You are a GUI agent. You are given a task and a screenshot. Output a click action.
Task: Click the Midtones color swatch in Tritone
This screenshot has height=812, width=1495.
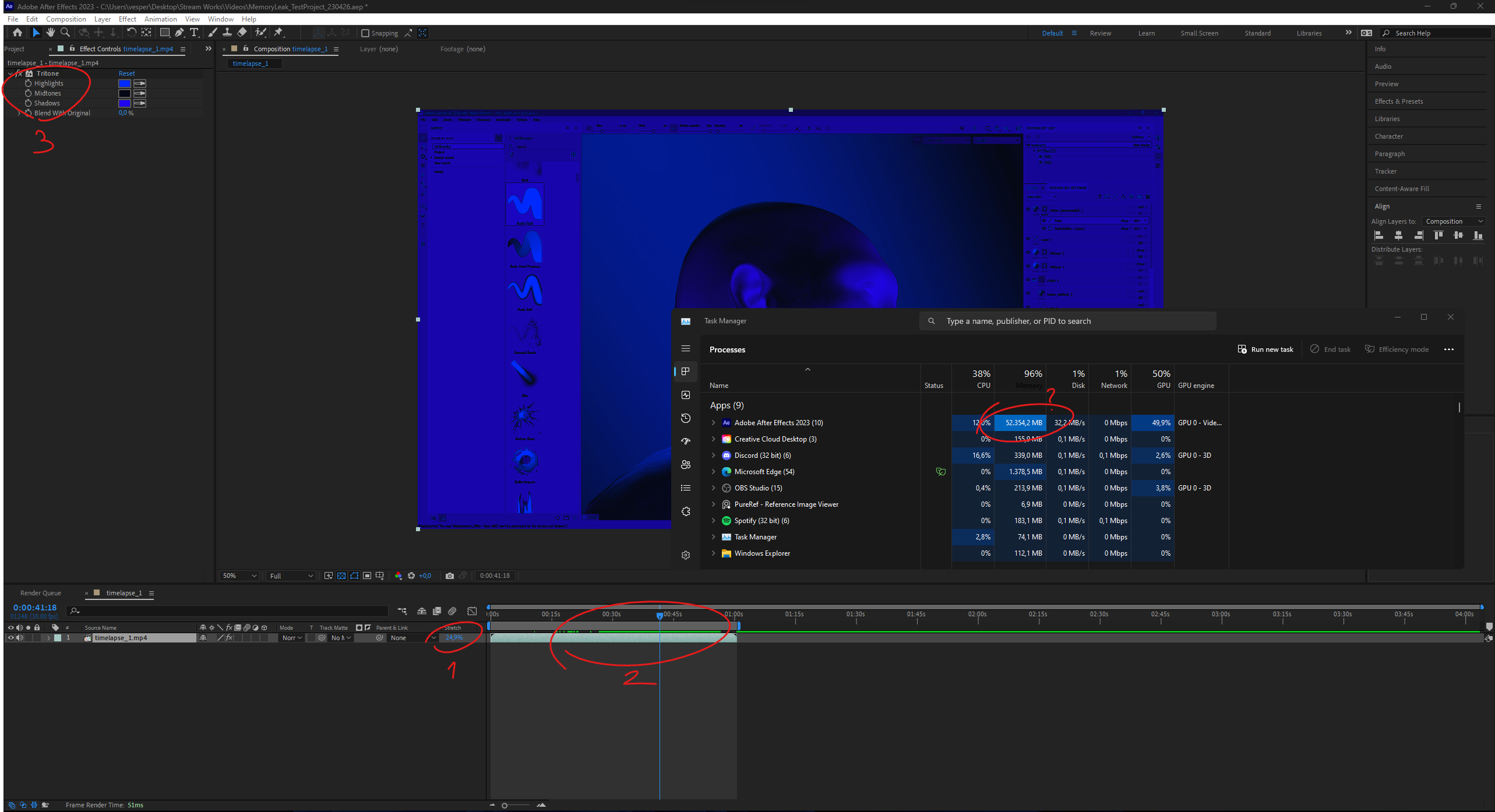[124, 93]
